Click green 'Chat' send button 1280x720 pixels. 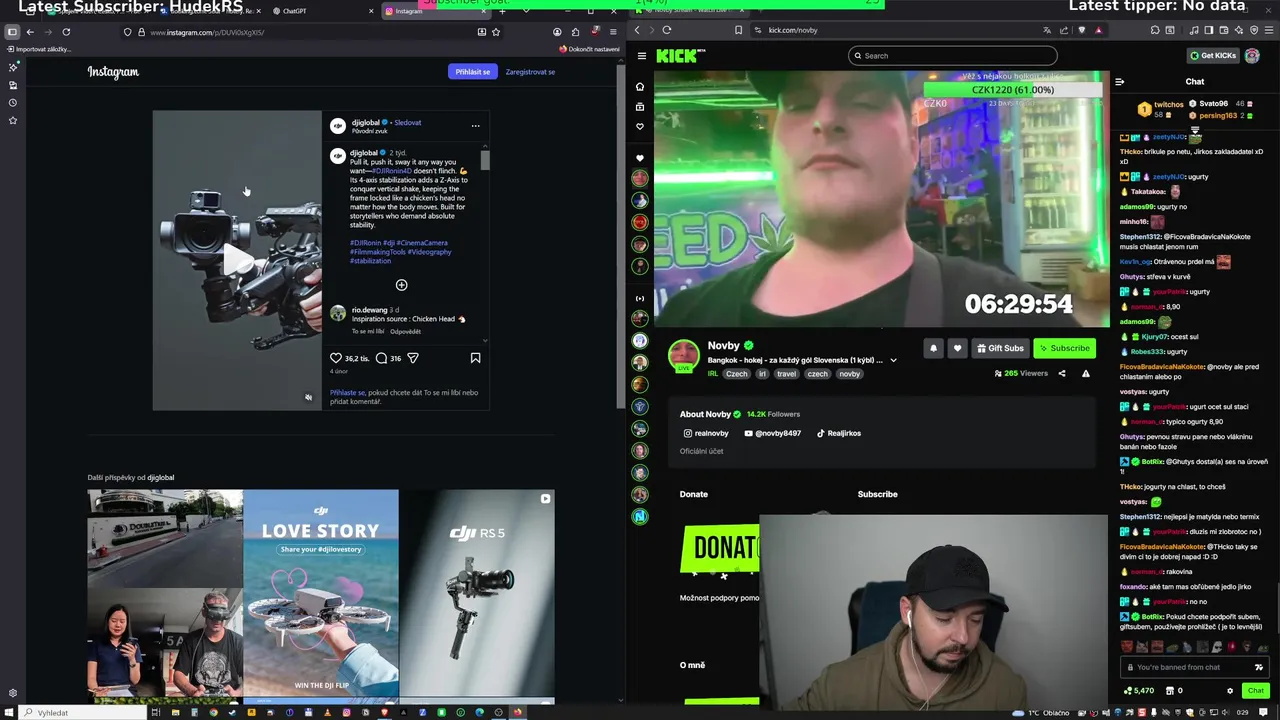click(1255, 691)
